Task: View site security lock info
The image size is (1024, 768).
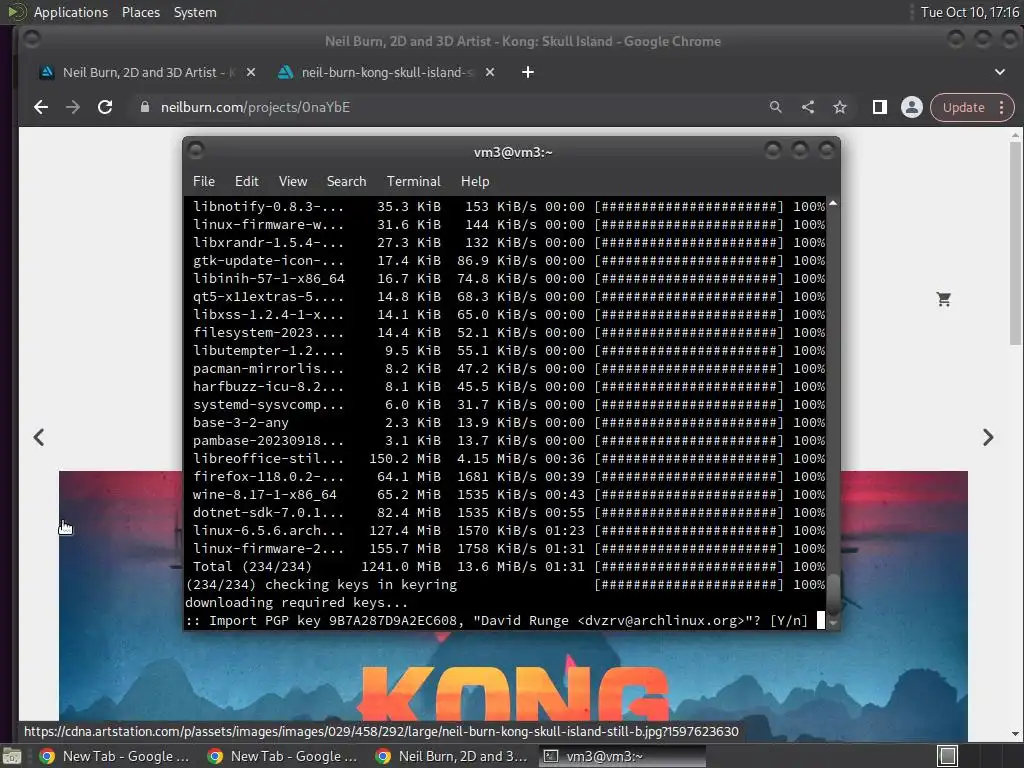Action: (x=145, y=107)
